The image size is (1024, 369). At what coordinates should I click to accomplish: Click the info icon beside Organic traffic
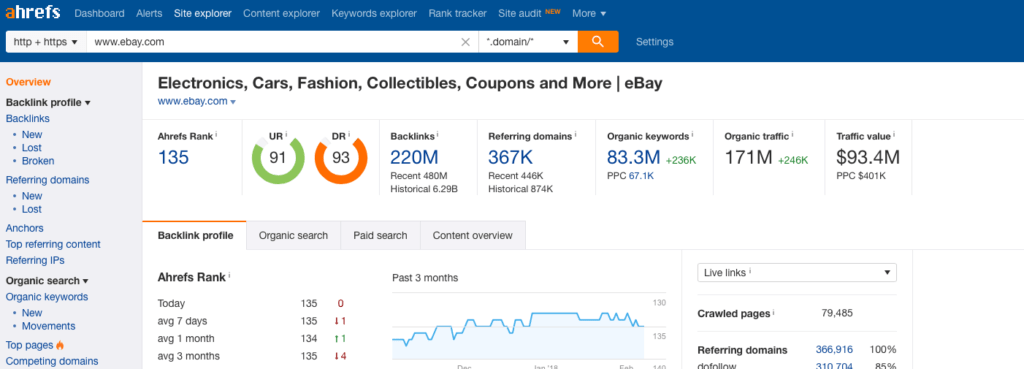click(x=792, y=135)
